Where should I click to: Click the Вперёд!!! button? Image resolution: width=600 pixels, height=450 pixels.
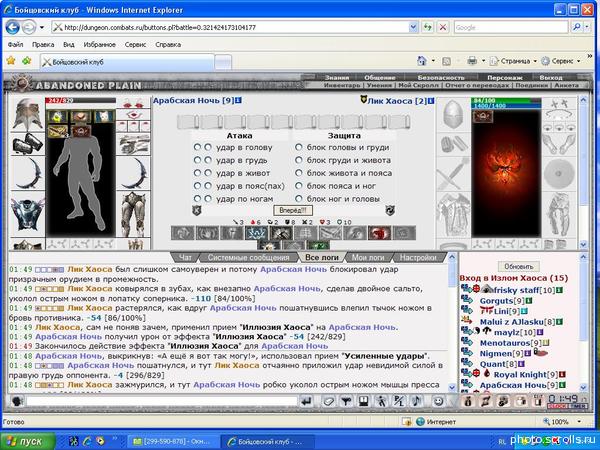pos(293,210)
